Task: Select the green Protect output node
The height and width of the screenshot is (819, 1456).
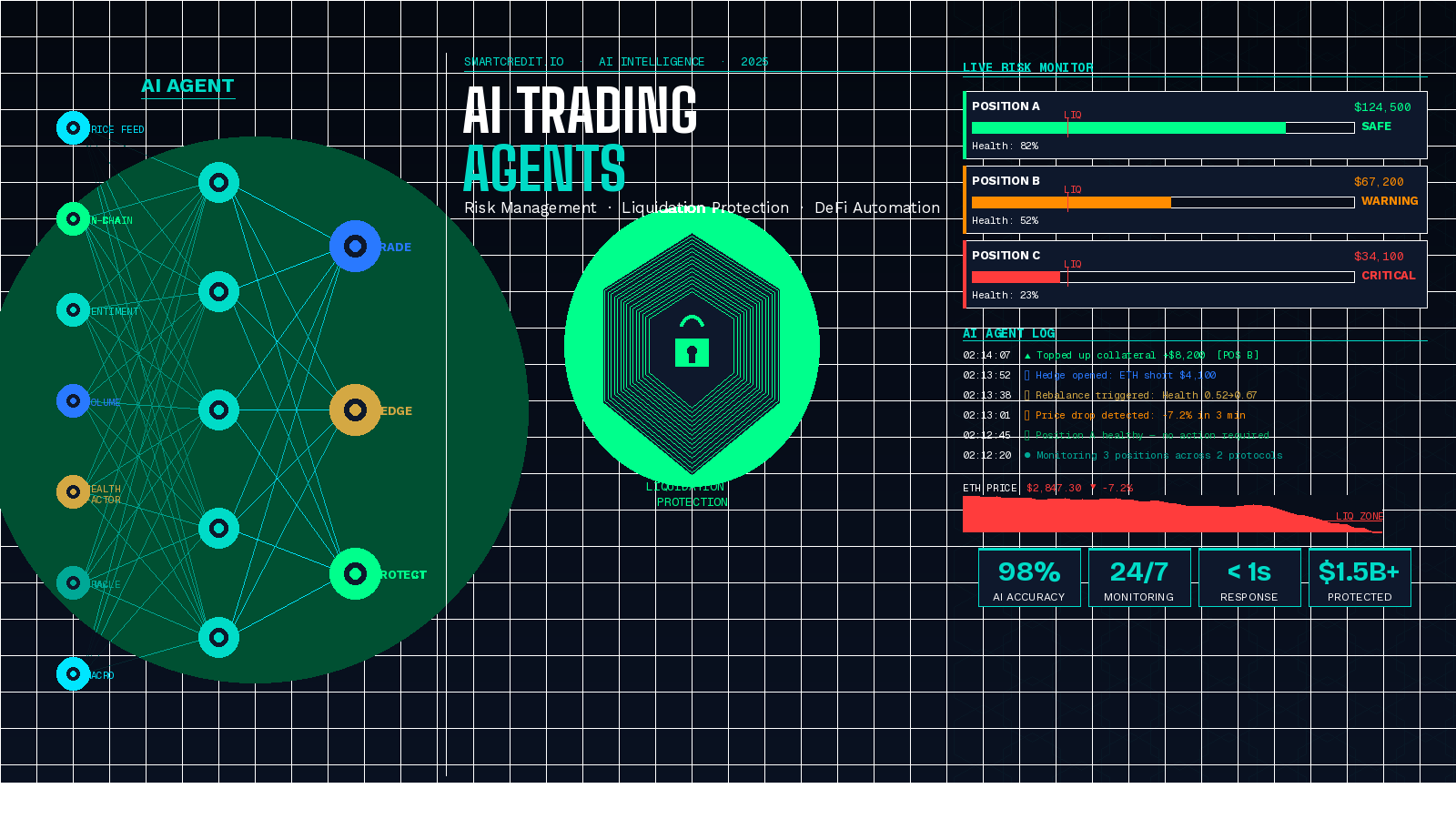Action: [x=355, y=574]
